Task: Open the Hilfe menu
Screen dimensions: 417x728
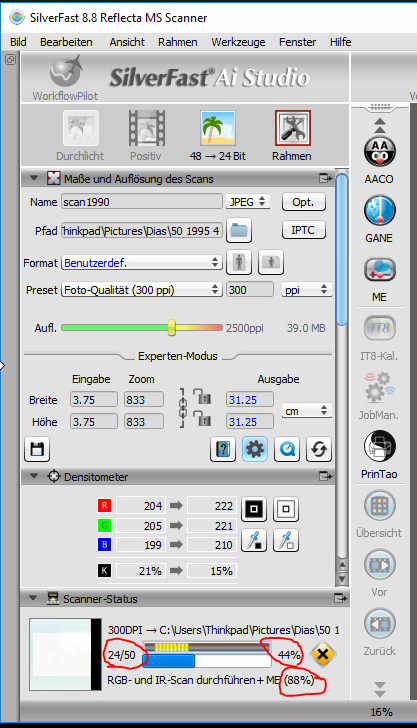Action: pos(340,42)
